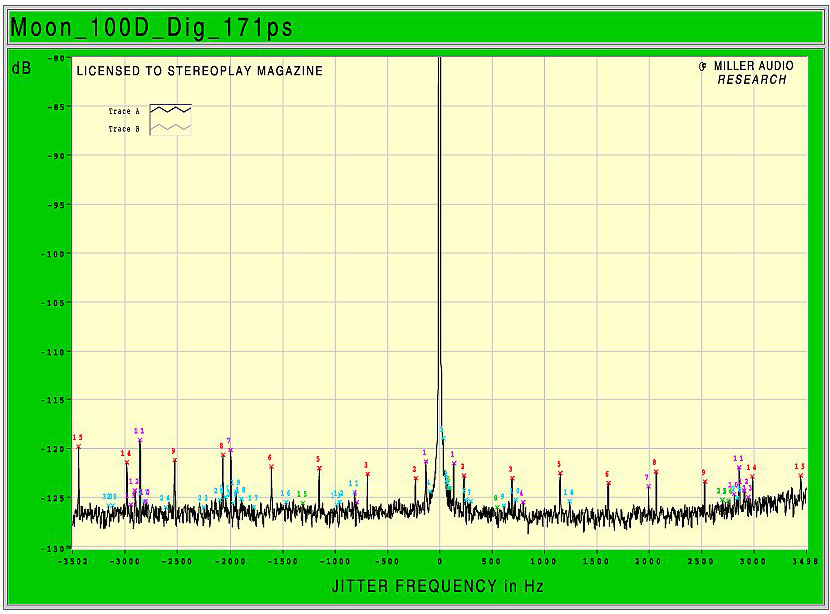The width and height of the screenshot is (830, 614).
Task: Click the -500 frequency axis label
Action: [x=387, y=561]
